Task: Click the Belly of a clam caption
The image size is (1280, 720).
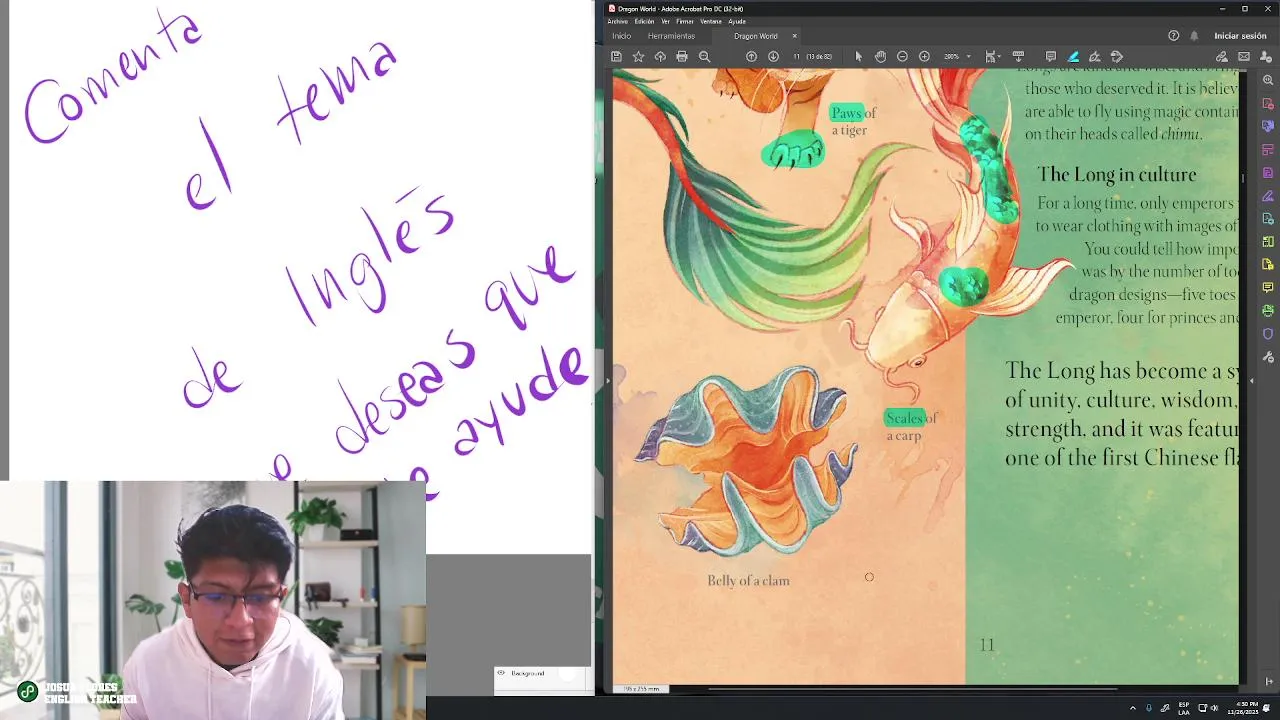Action: [x=748, y=581]
